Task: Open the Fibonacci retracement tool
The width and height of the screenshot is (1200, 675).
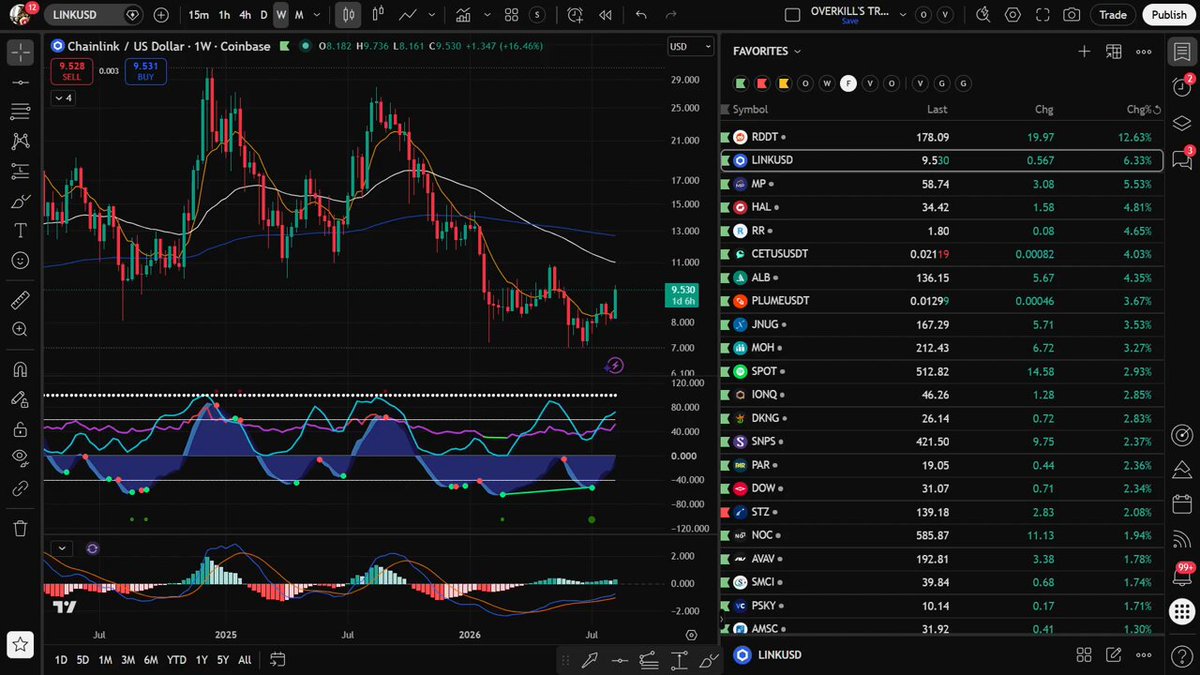Action: (x=20, y=111)
